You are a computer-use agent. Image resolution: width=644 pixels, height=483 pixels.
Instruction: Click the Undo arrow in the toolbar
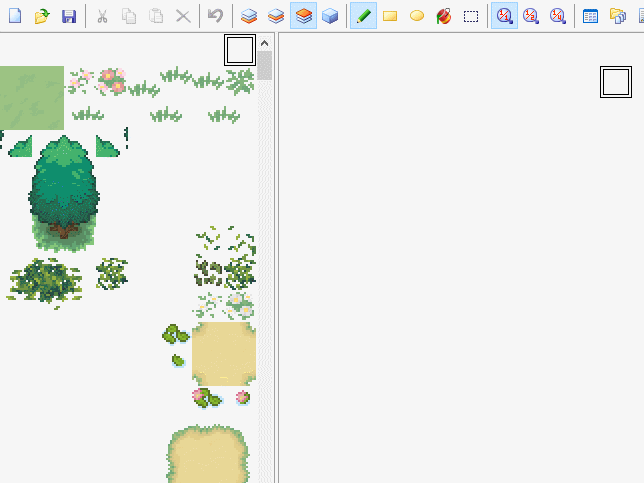[x=215, y=16]
